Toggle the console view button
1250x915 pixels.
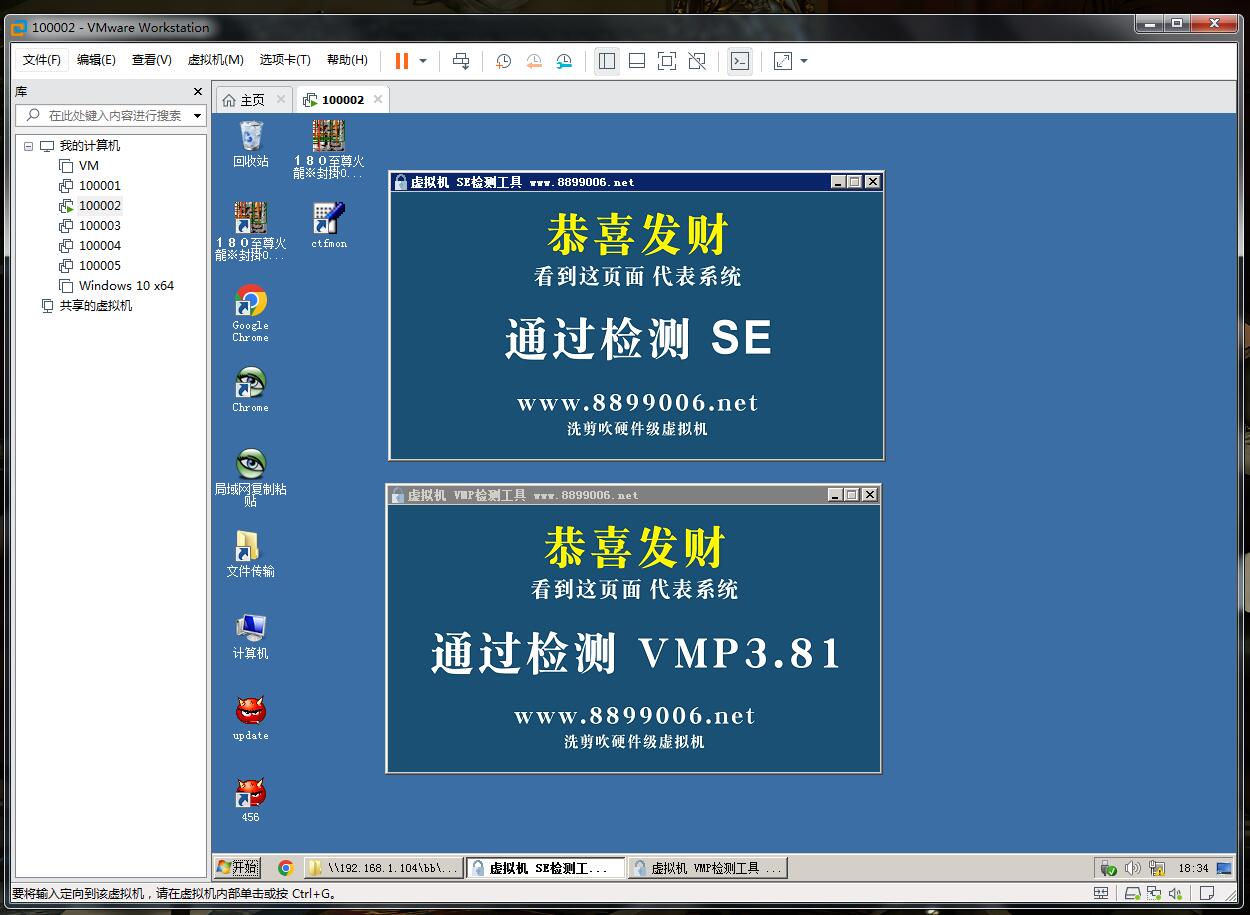[739, 61]
